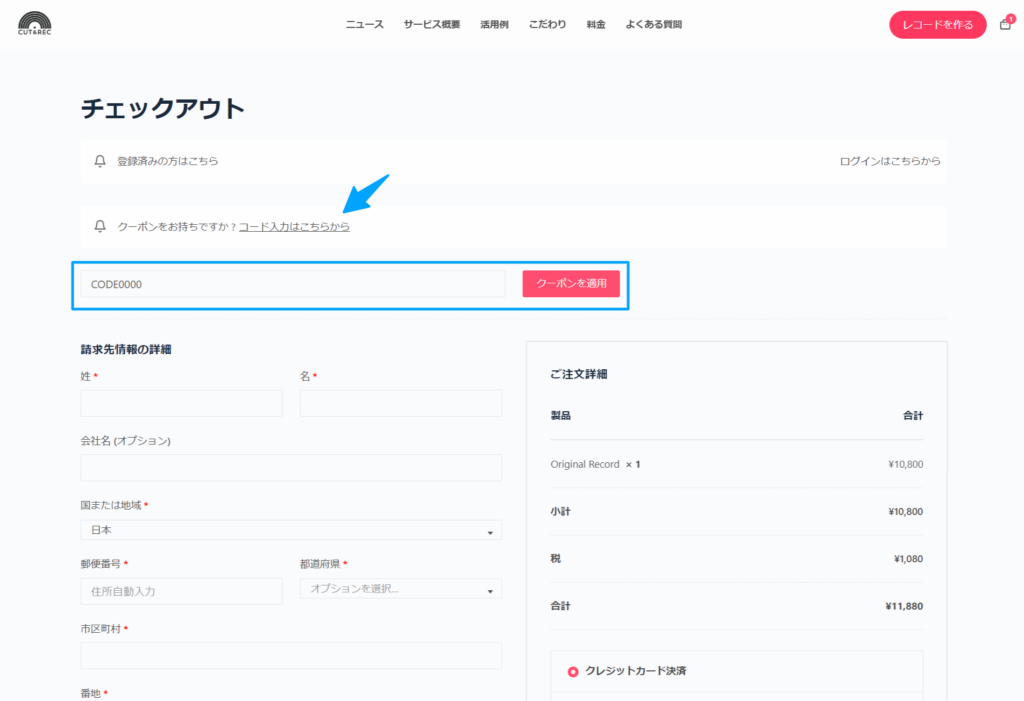The image size is (1024, 701).
Task: Select クレジットカード決済 radio button
Action: 573,671
